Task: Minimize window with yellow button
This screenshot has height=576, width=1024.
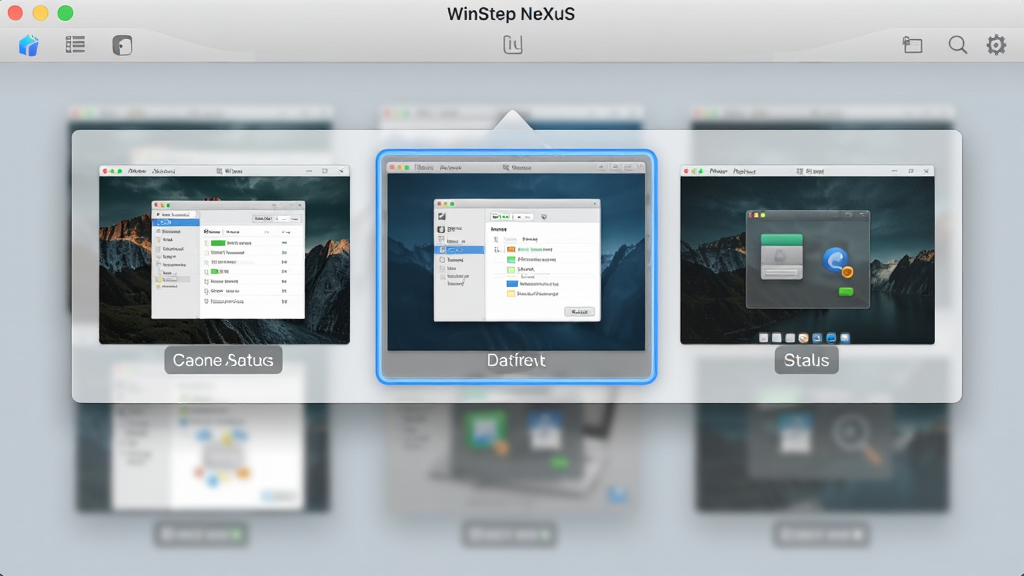Action: tap(40, 13)
